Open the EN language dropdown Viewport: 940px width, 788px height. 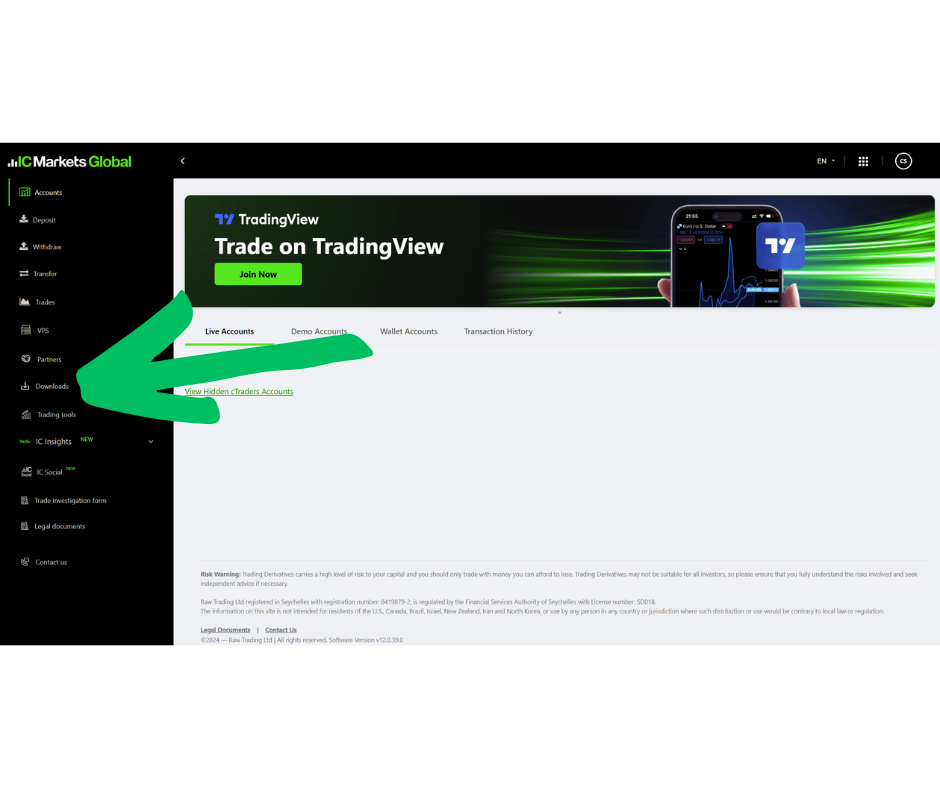pos(825,161)
